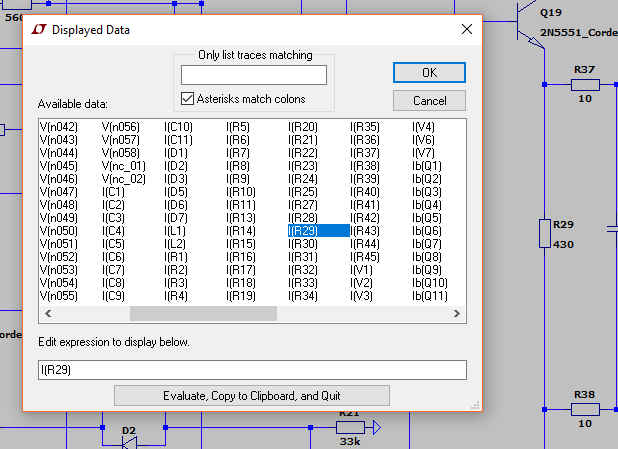Image resolution: width=618 pixels, height=449 pixels.
Task: Select trace I(V7)
Action: tap(423, 153)
